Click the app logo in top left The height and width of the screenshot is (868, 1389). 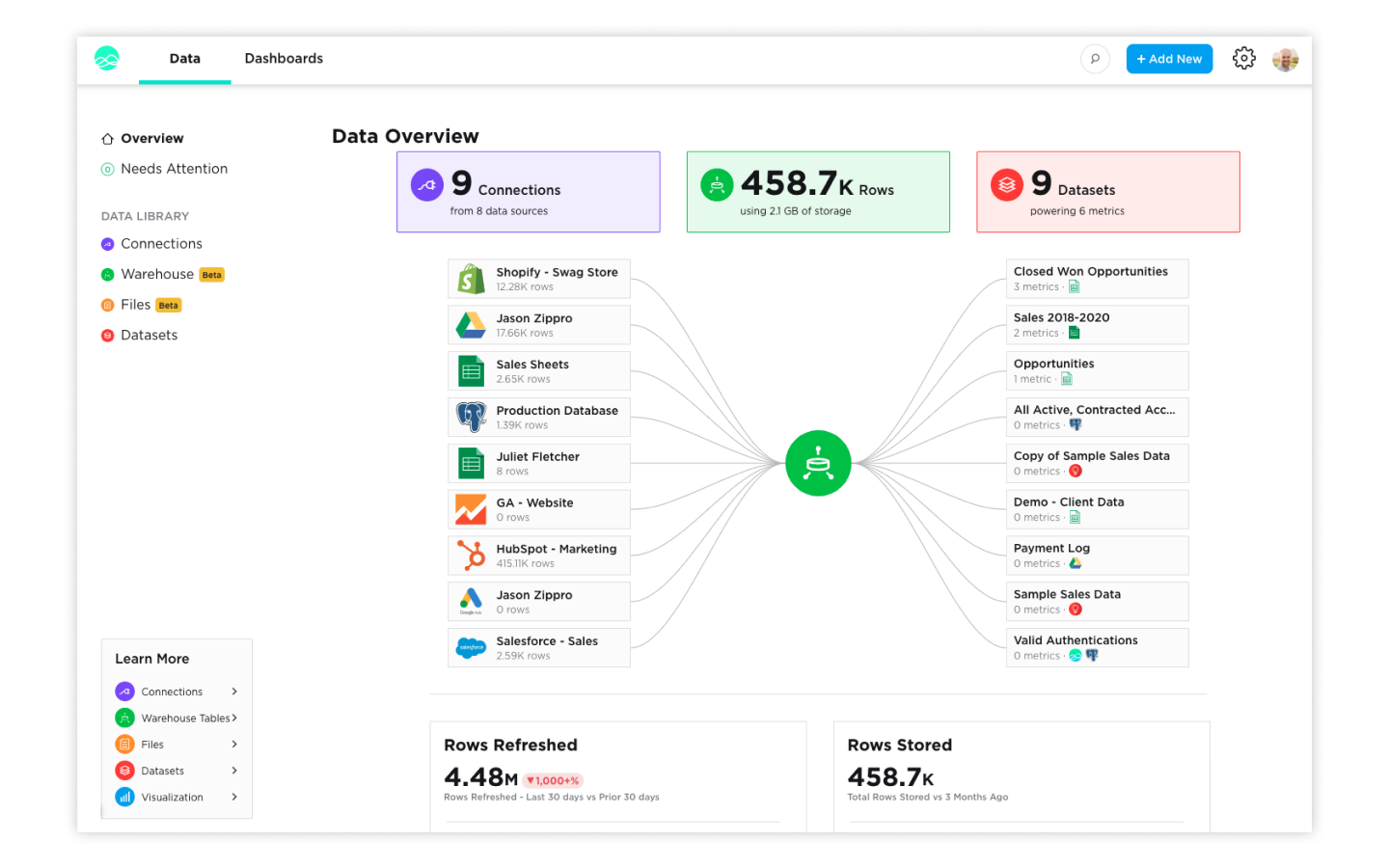pos(107,59)
